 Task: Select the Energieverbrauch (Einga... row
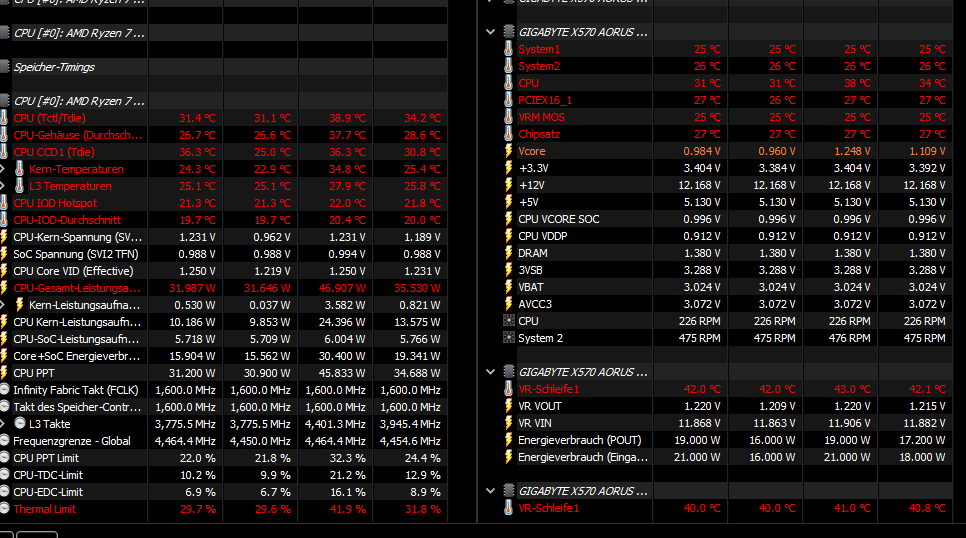(727, 457)
